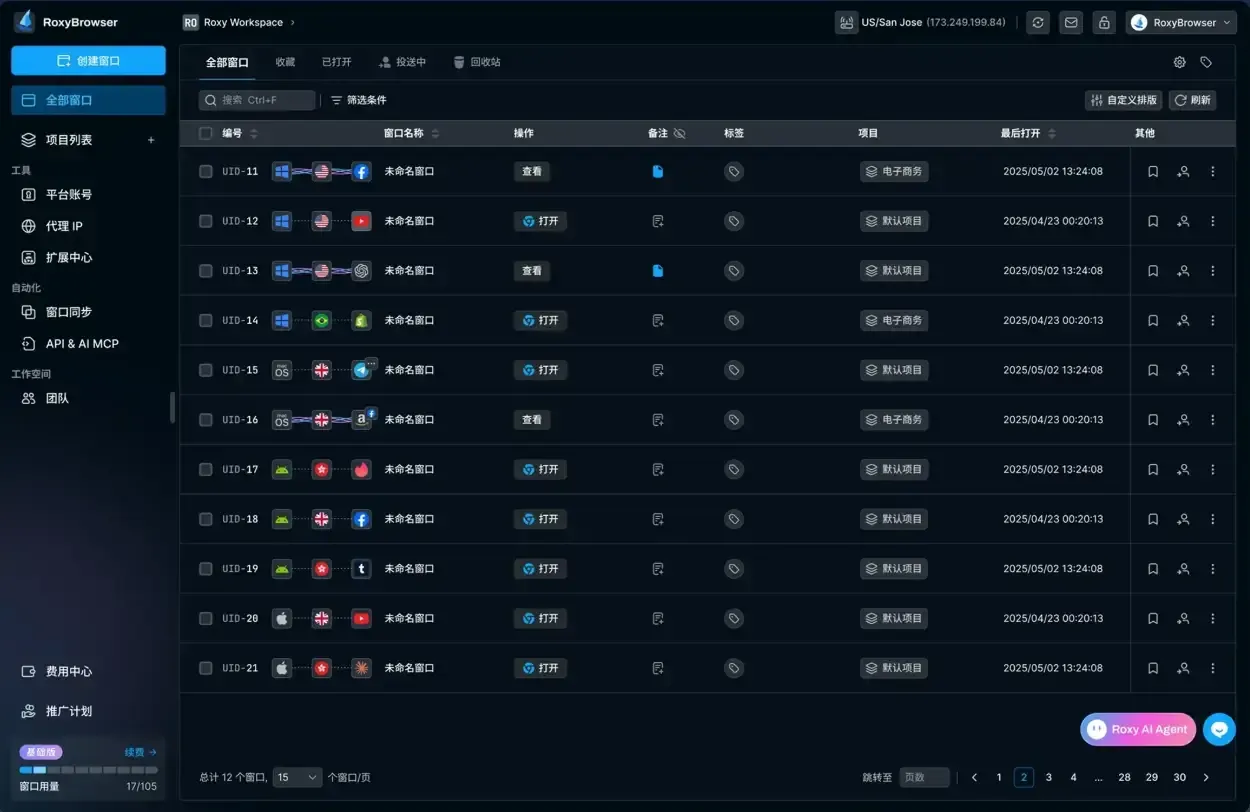1250x812 pixels.
Task: Click the lock icon in top header
Action: pyautogui.click(x=1103, y=23)
